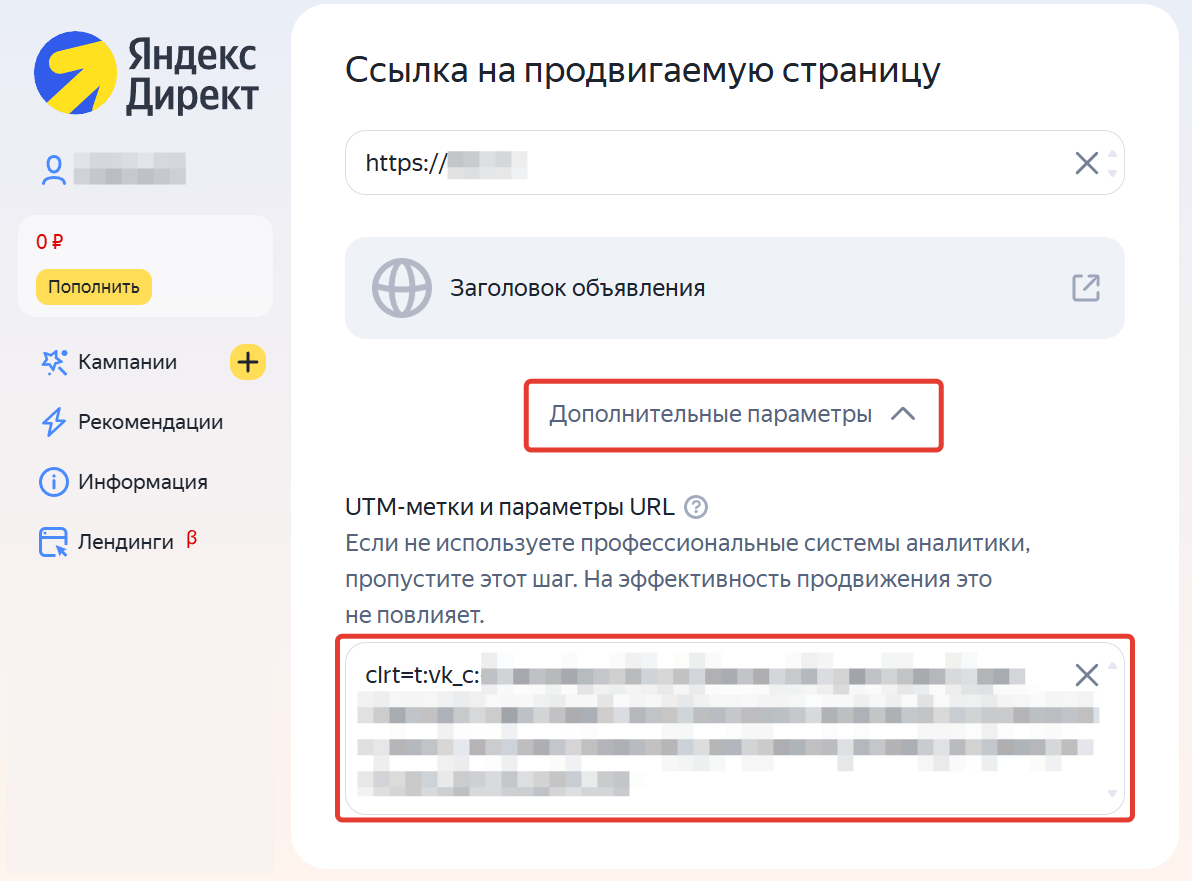Open the ad preview via external link icon

click(x=1084, y=288)
